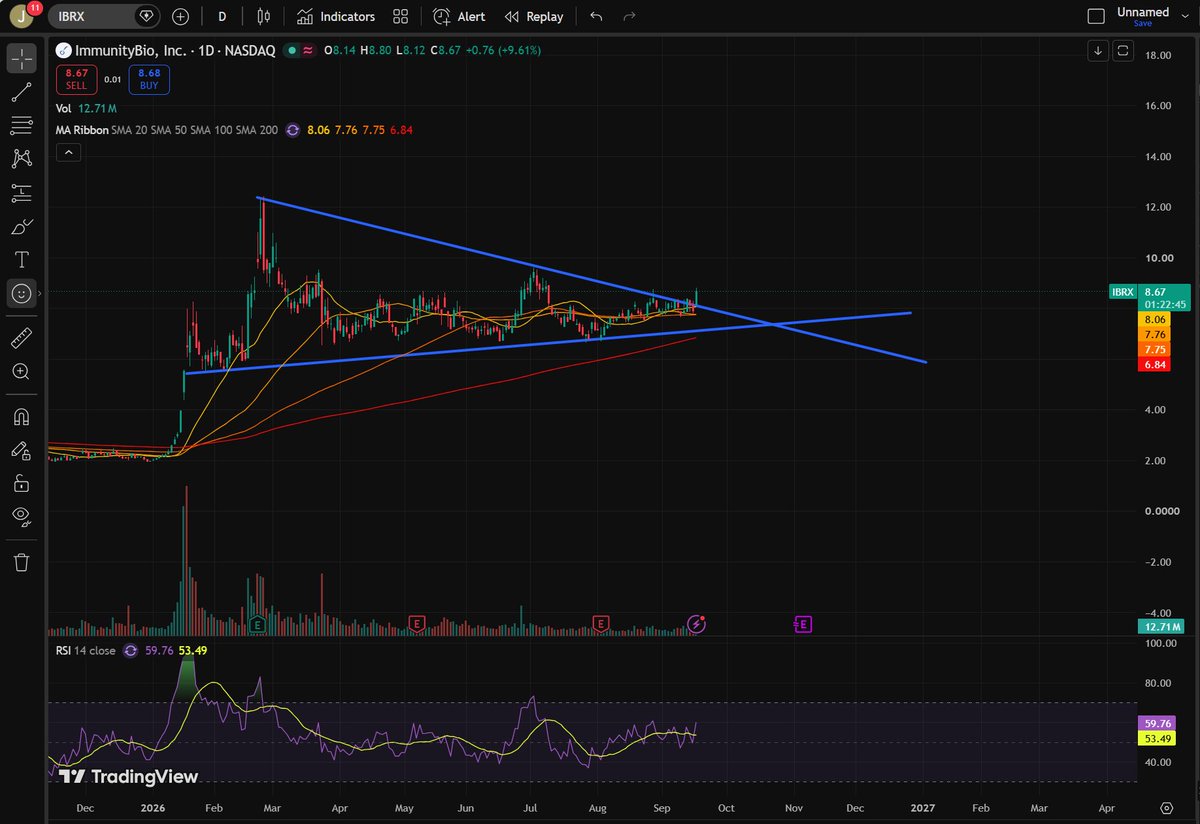Click the MA Ribbon loading indicator icon
Screen dimensions: 1200x824
tap(292, 129)
